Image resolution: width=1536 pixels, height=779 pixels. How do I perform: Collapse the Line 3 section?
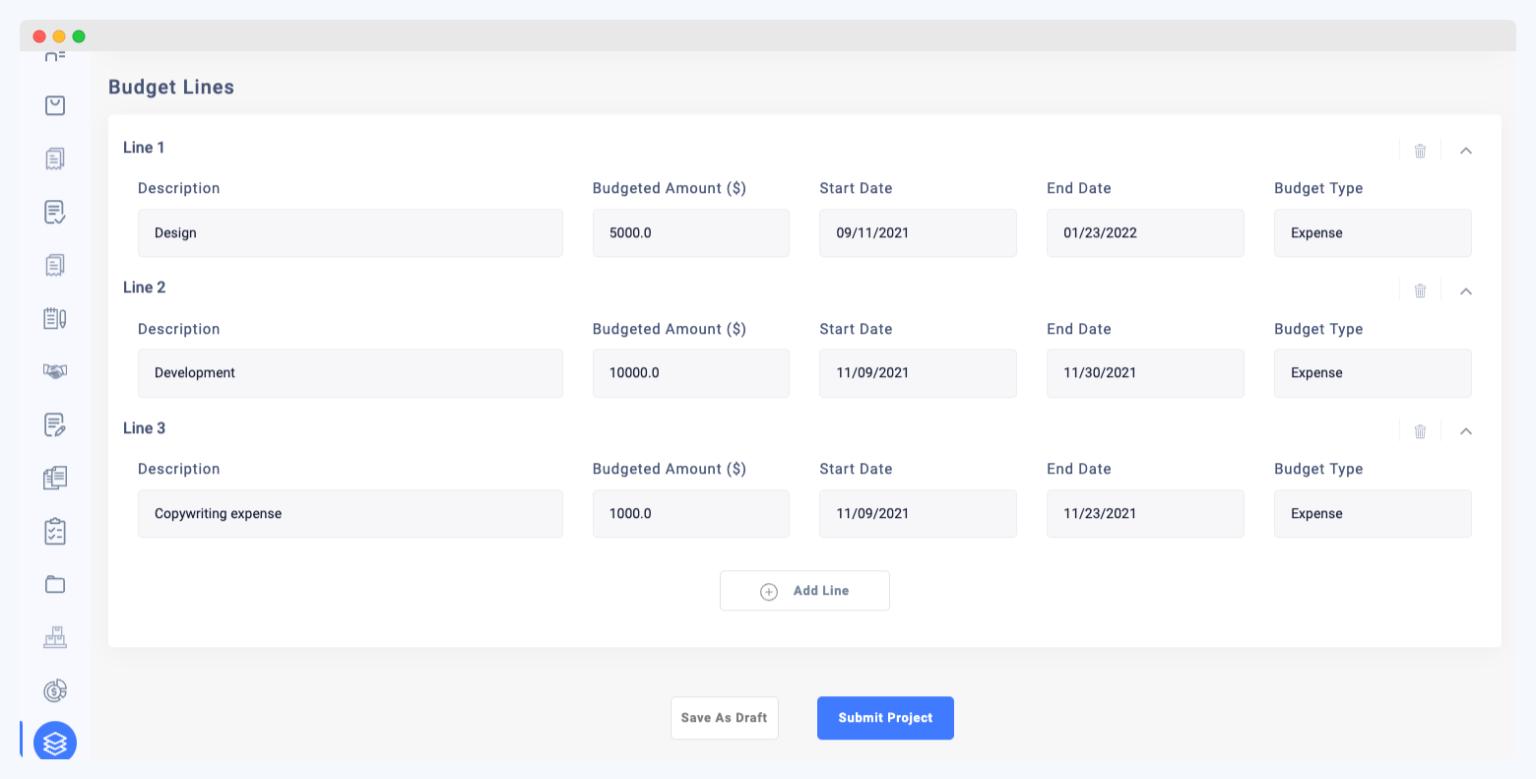point(1466,431)
